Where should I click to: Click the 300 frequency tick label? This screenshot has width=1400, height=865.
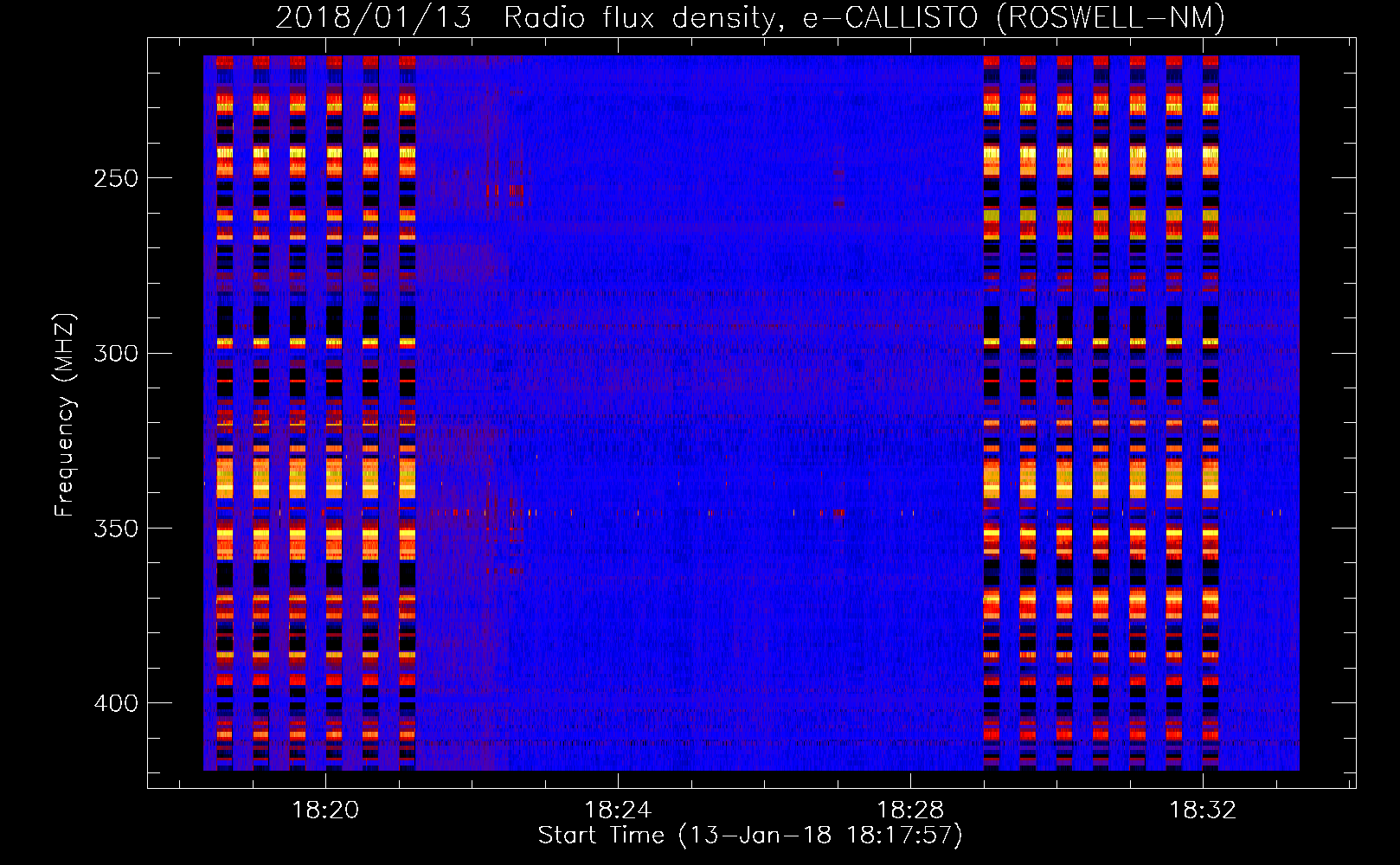[x=116, y=353]
